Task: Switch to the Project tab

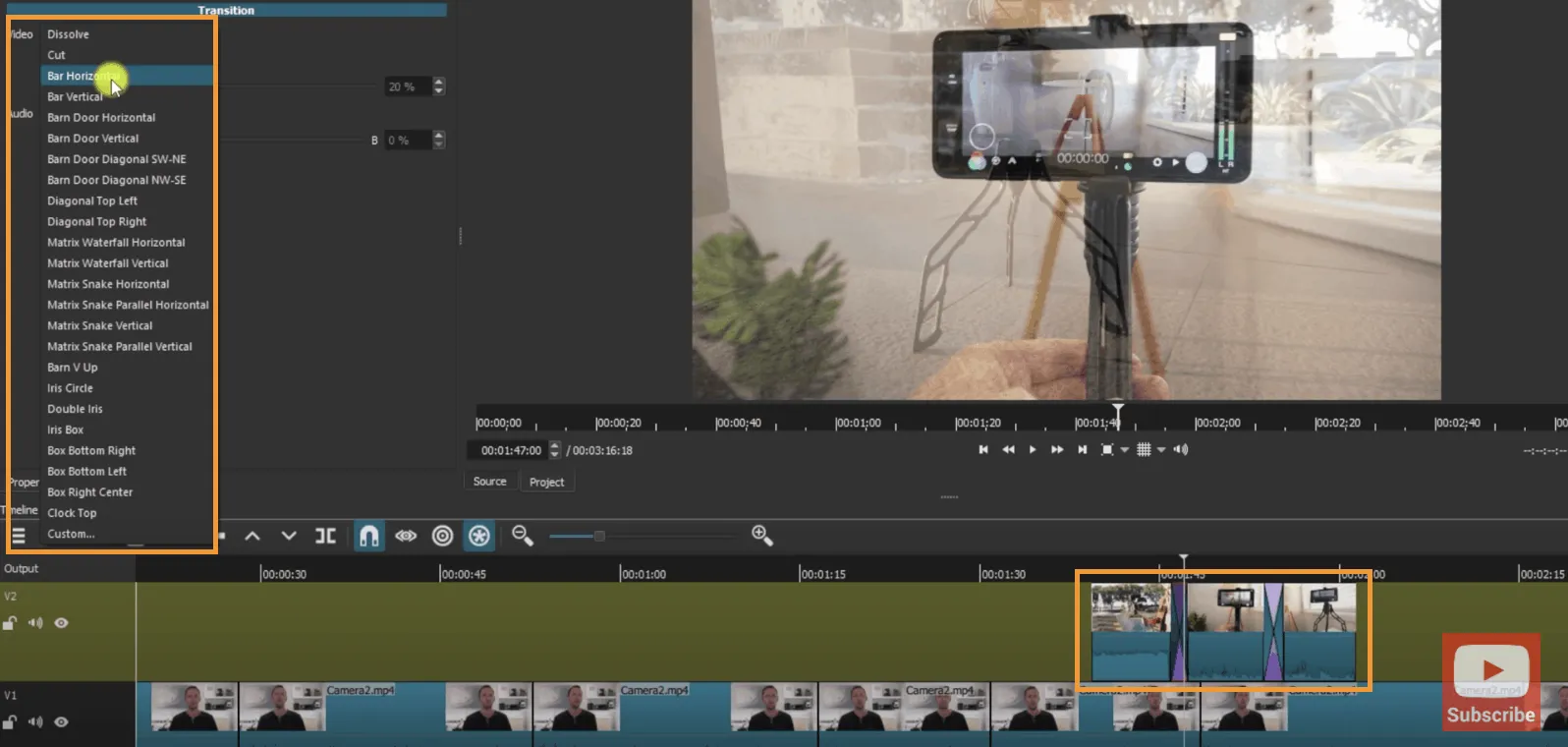Action: coord(546,483)
